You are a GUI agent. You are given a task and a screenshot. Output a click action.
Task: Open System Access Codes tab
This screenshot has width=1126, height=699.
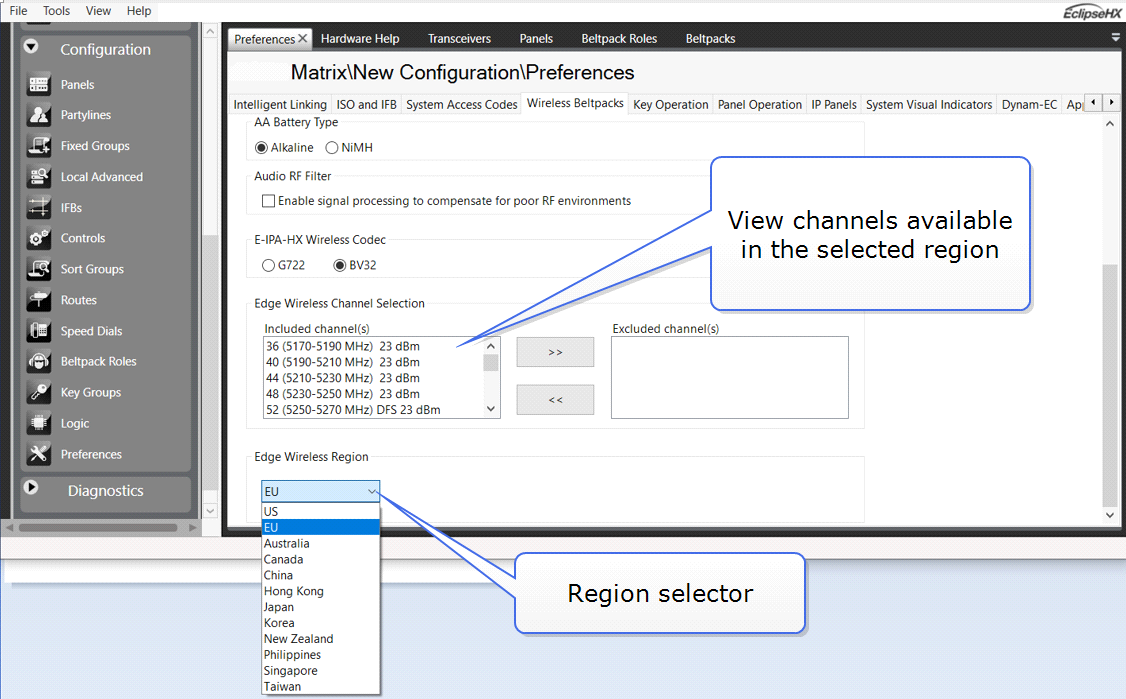pos(462,105)
